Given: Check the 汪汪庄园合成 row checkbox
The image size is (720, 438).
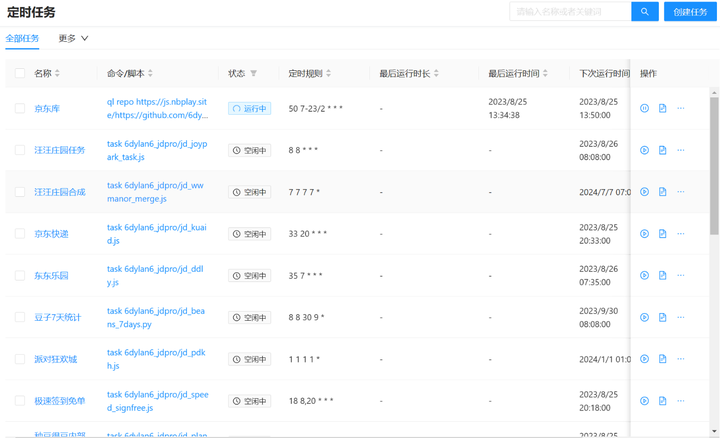Looking at the screenshot, I should pyautogui.click(x=20, y=192).
